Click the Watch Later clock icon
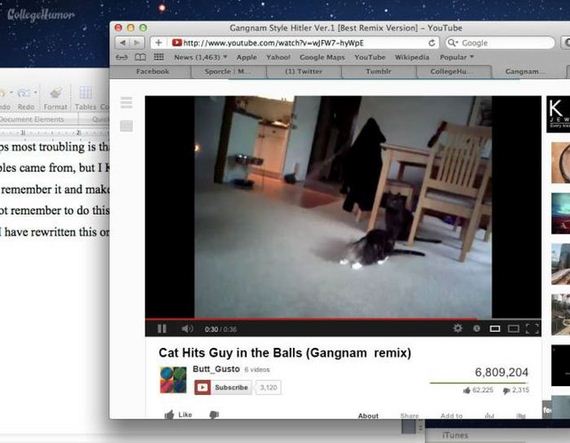 476,329
